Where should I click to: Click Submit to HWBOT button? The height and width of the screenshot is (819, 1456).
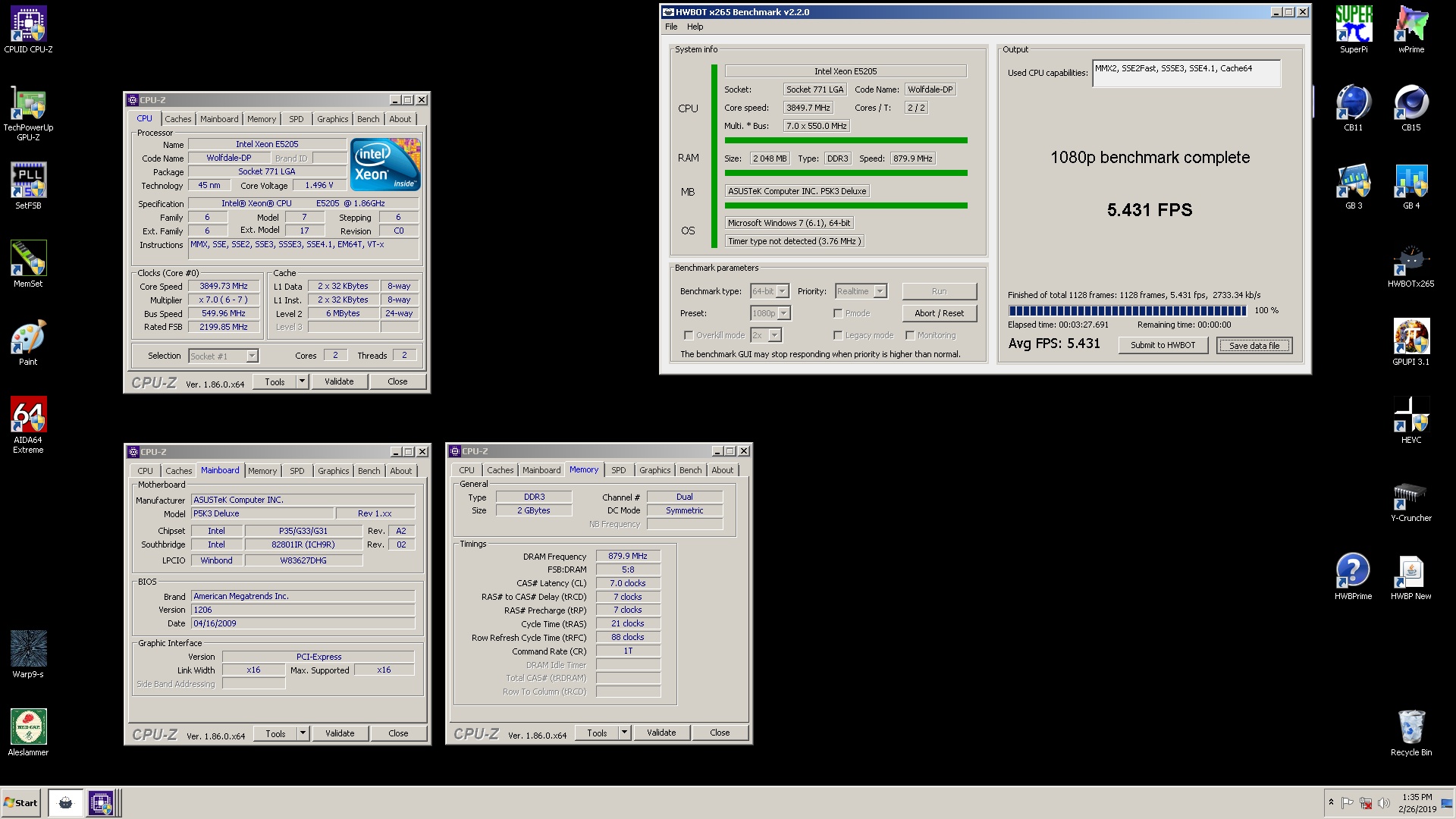point(1163,345)
